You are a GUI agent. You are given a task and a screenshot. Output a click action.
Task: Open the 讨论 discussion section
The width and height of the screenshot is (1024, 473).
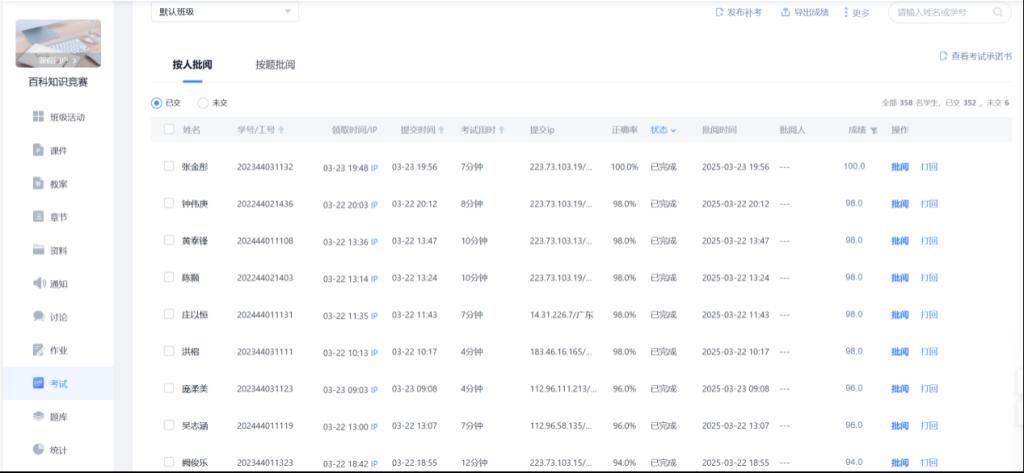point(58,317)
